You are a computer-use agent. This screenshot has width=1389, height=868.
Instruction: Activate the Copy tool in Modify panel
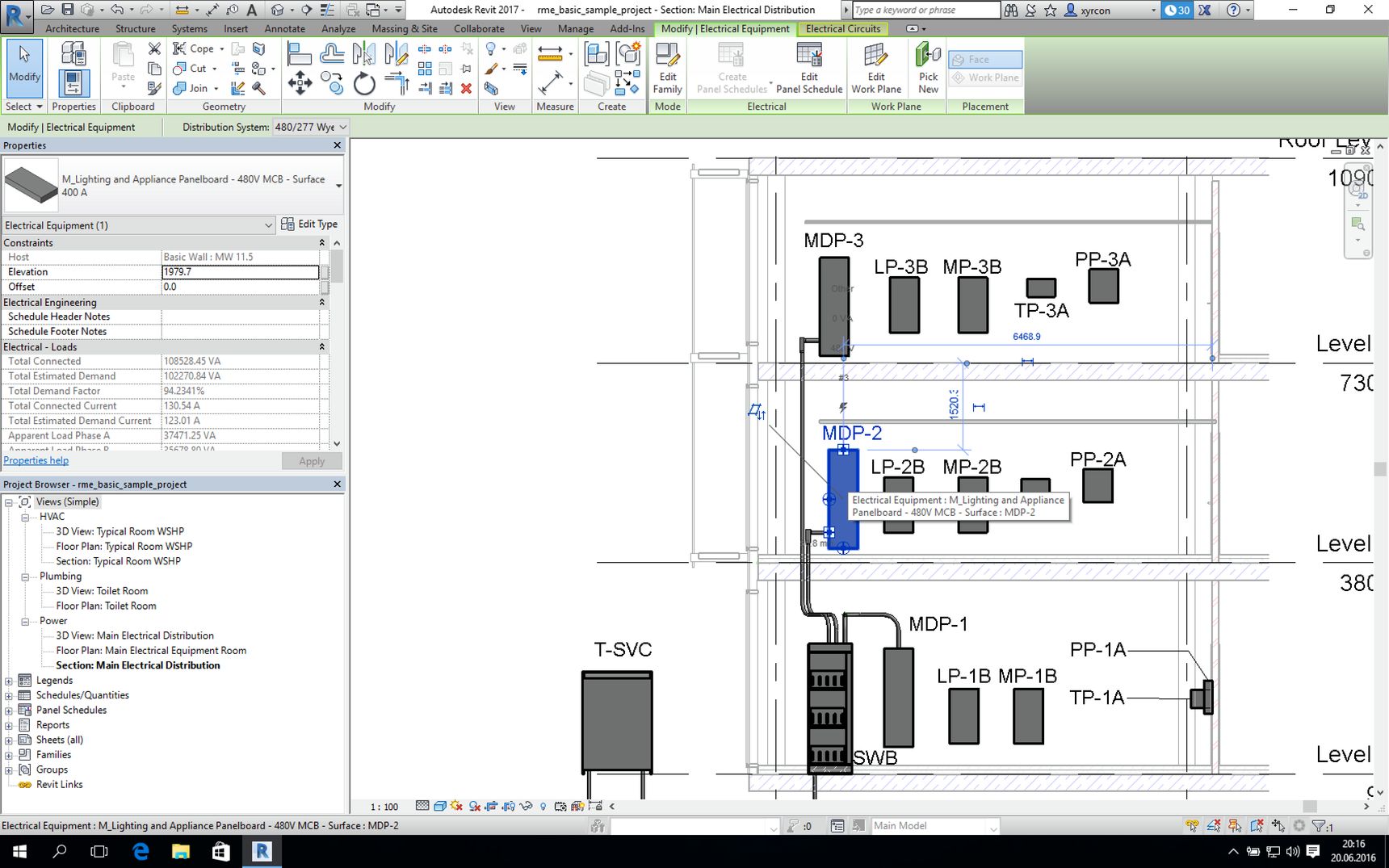coord(332,83)
